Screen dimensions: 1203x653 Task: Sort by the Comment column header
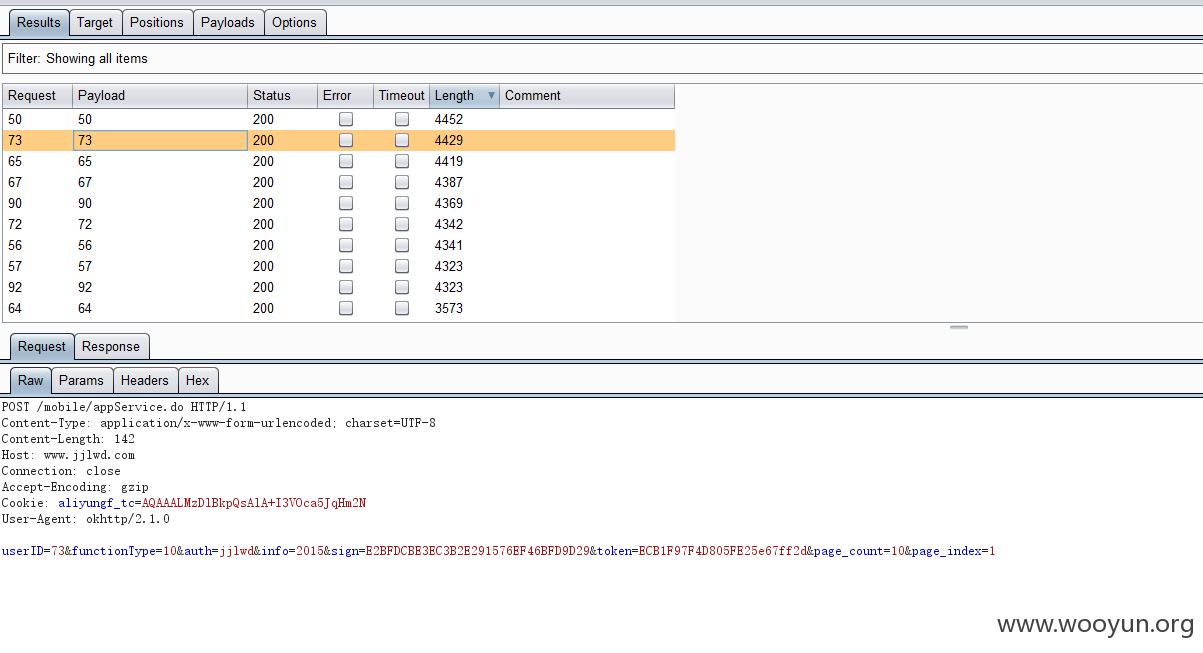(587, 96)
